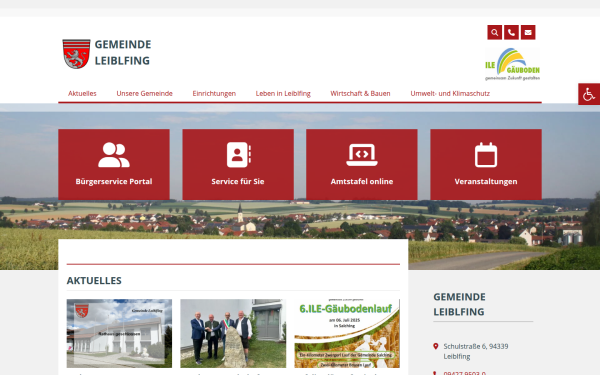Open the Leben in Leiblfing menu

pyautogui.click(x=283, y=93)
